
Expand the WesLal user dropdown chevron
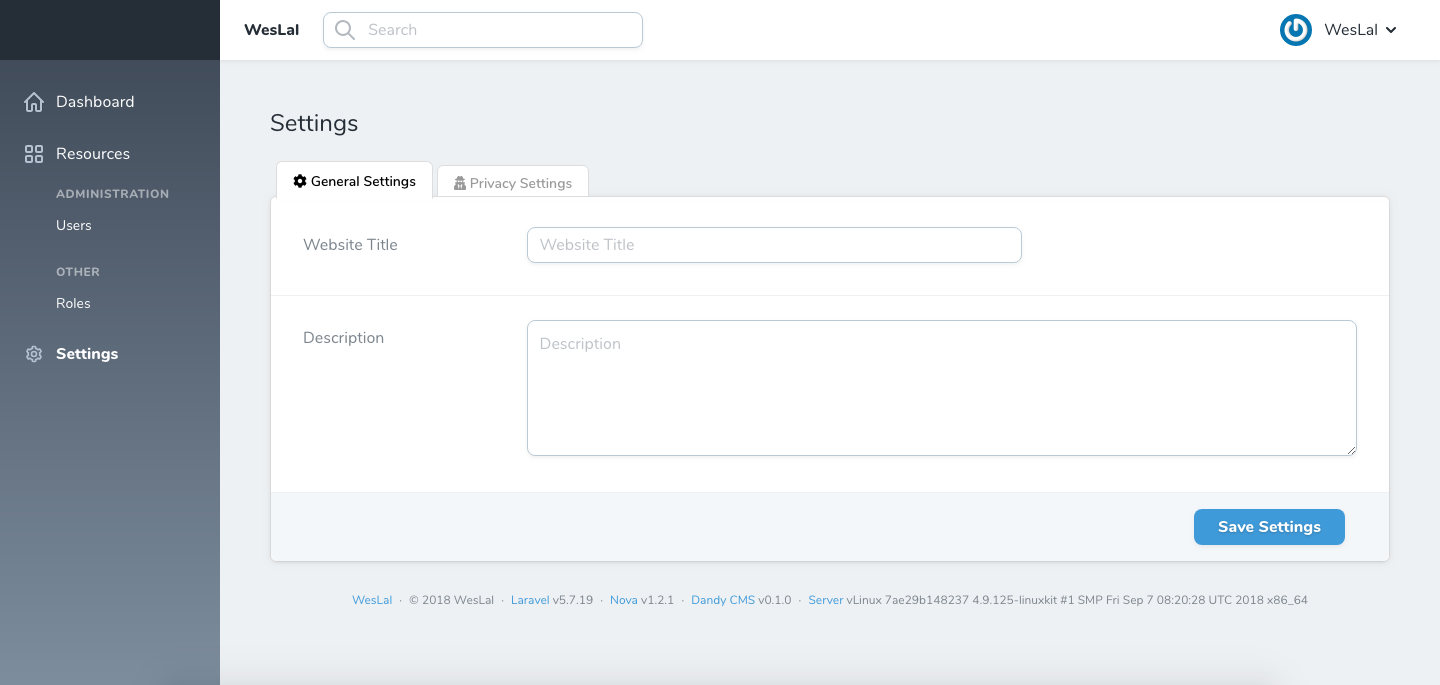[x=1391, y=30]
